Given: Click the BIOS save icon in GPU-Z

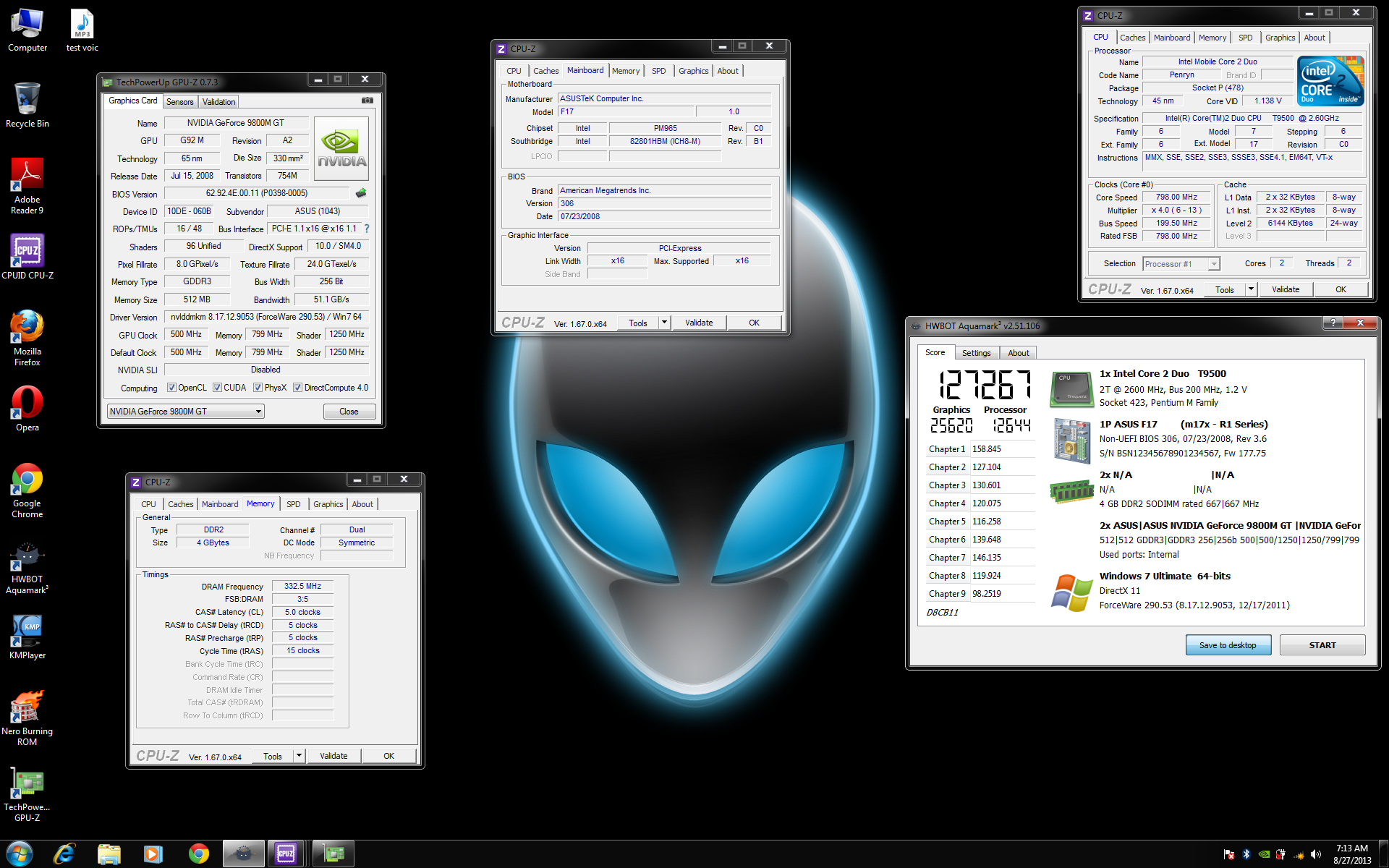Looking at the screenshot, I should 361,193.
